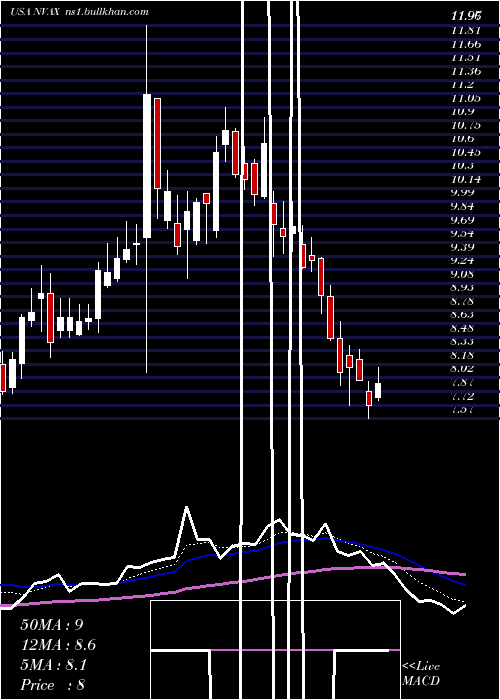Select the 11.2 price axis label
The image size is (500, 700).
[462, 84]
